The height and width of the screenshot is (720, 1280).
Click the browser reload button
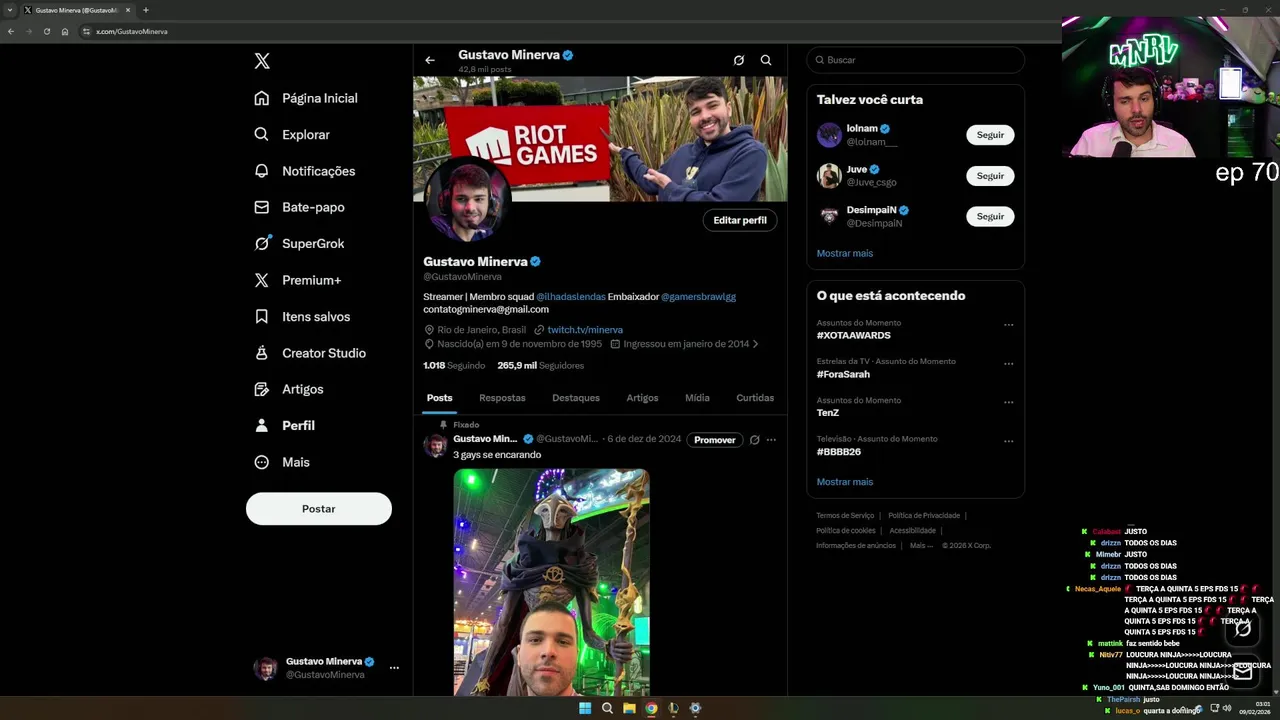(x=46, y=31)
